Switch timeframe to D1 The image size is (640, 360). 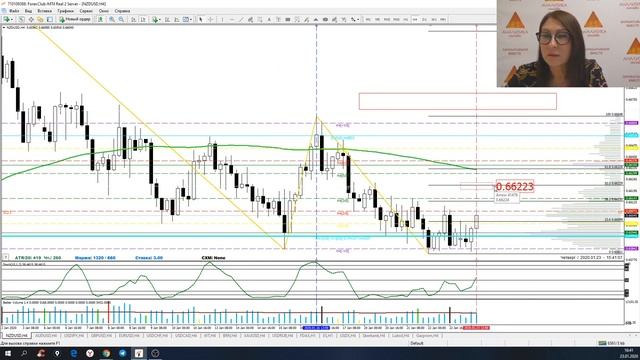coord(424,19)
